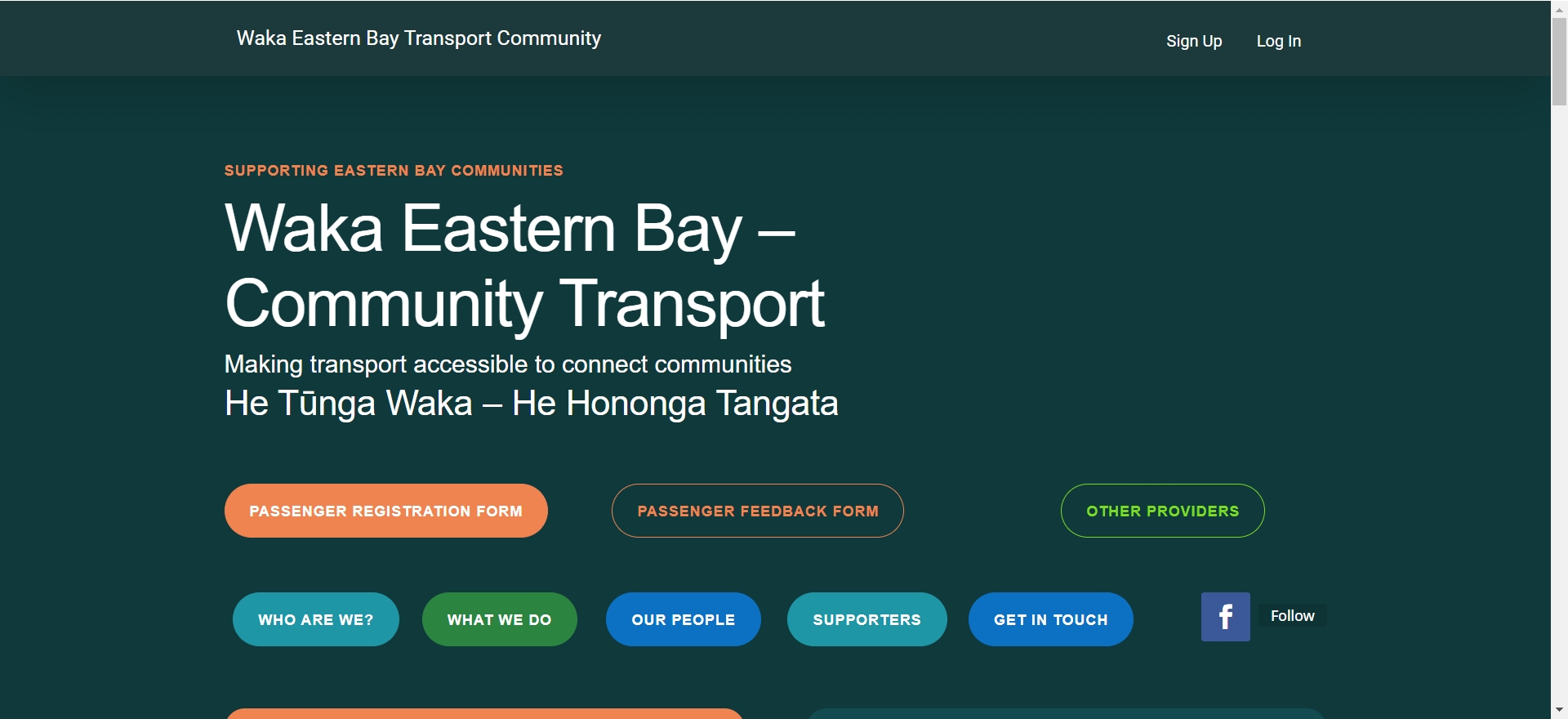Click the Making transport accessible subtitle
The image size is (1568, 719).
coord(507,364)
